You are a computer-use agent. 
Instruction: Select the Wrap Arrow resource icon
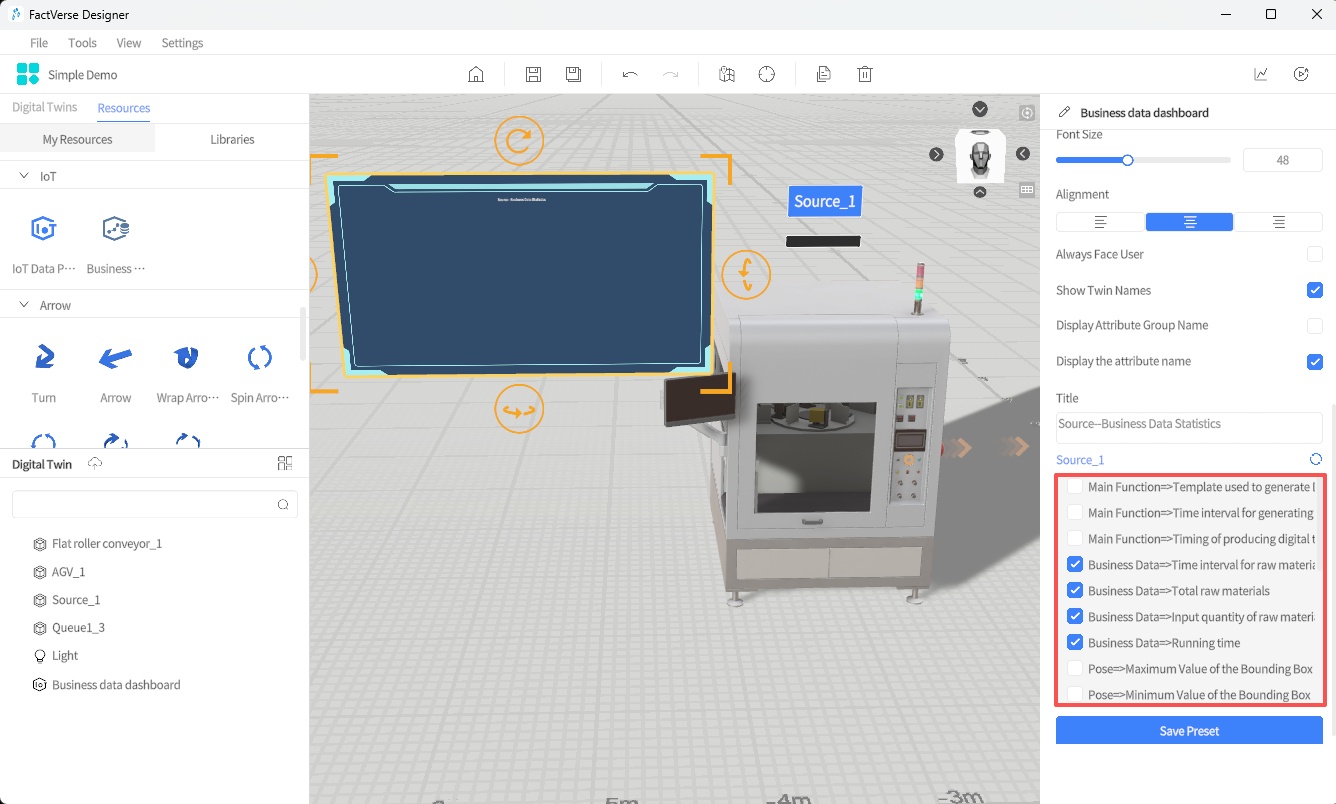click(186, 358)
